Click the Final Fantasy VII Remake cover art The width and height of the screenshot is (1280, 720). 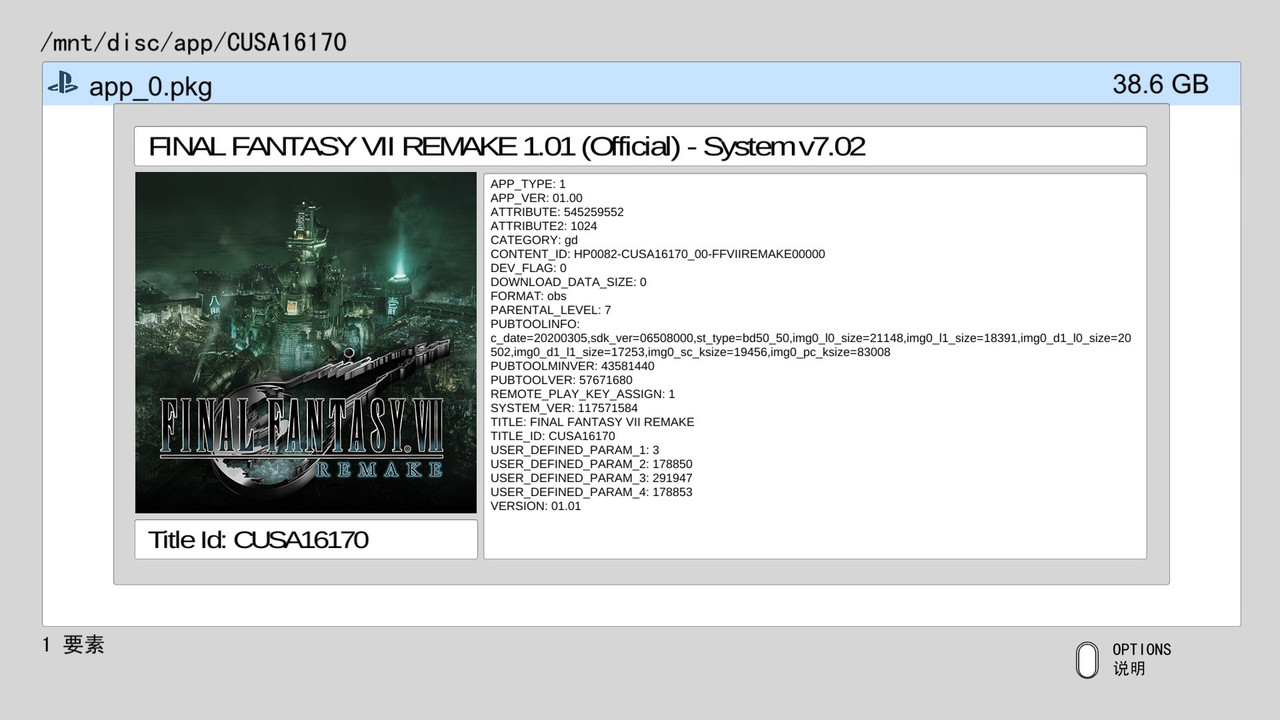306,343
